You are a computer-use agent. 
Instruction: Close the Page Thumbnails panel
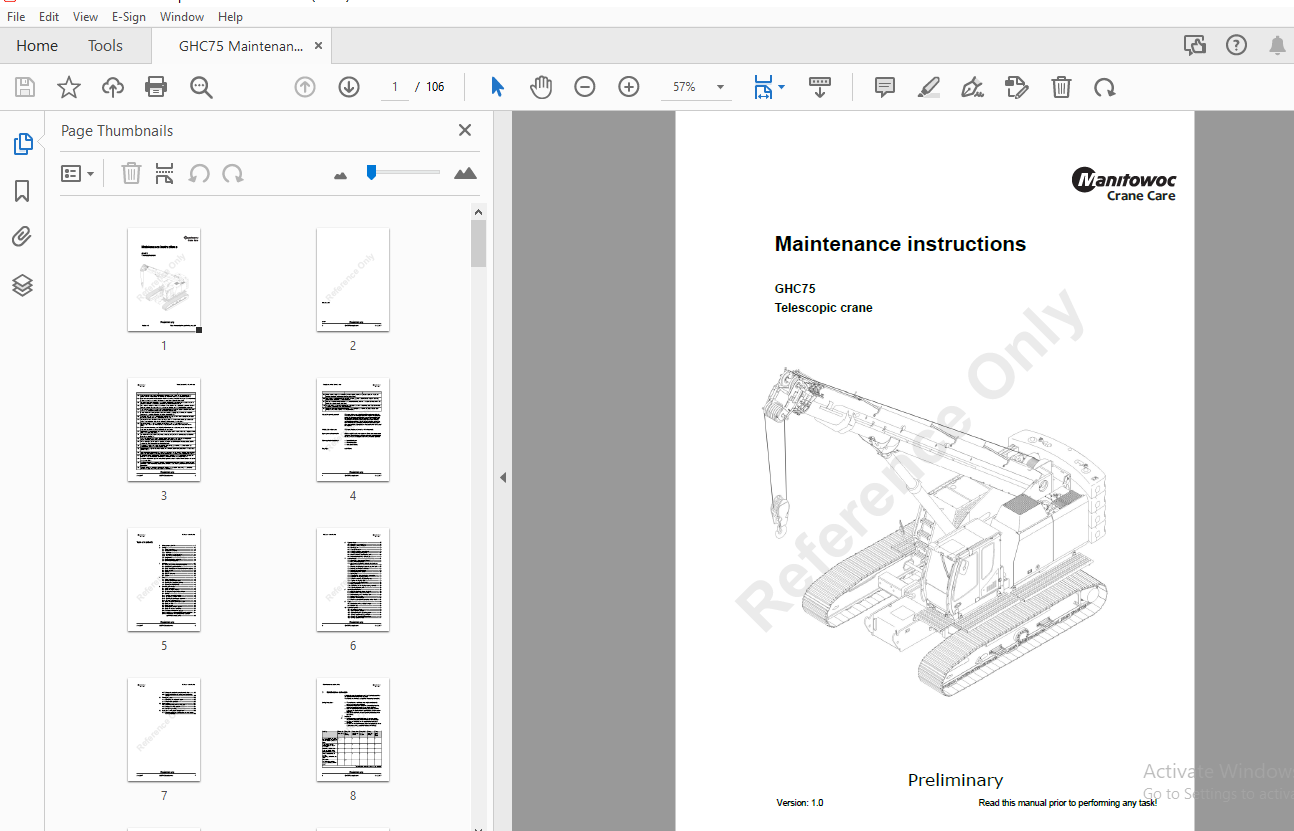coord(465,130)
